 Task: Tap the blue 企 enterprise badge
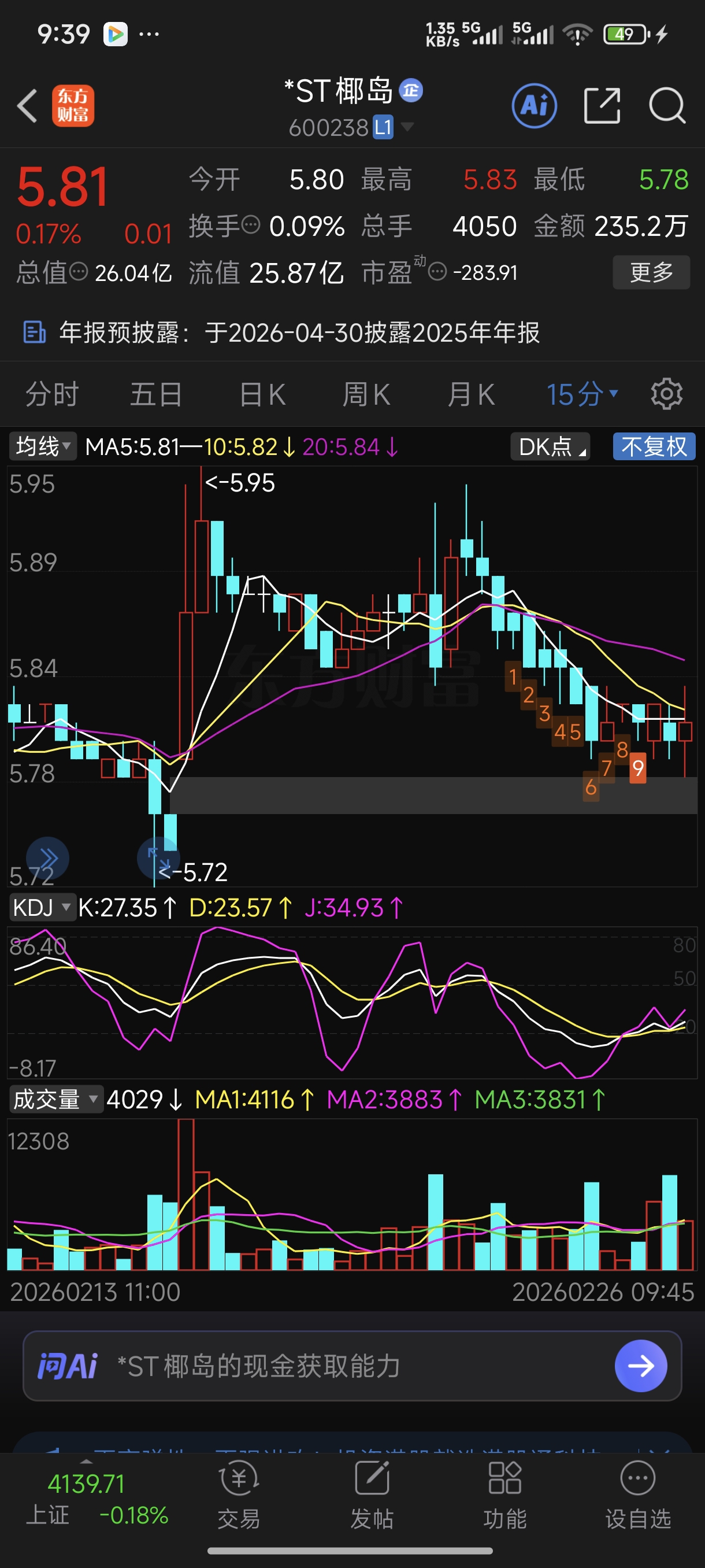pyautogui.click(x=411, y=91)
